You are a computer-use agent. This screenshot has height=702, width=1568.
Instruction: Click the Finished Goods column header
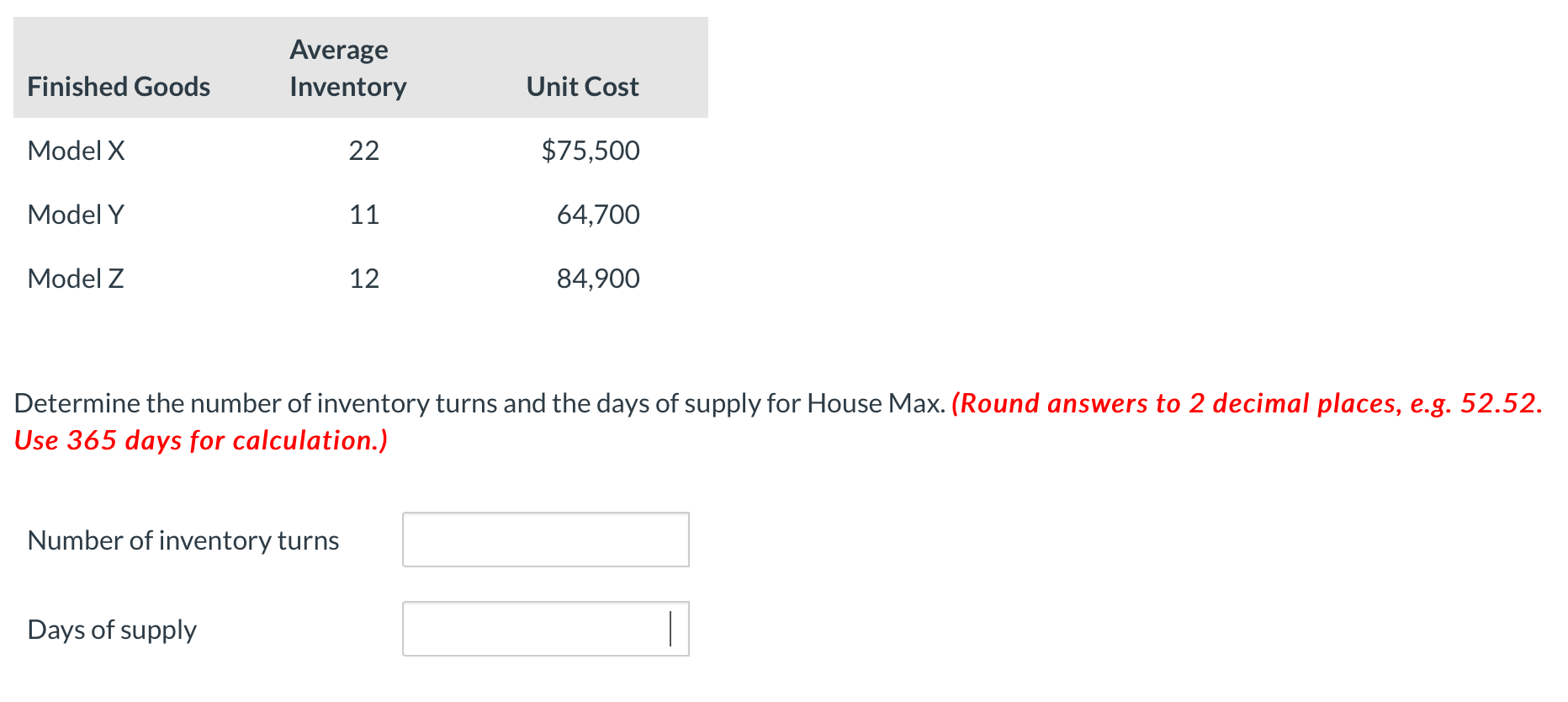(118, 86)
